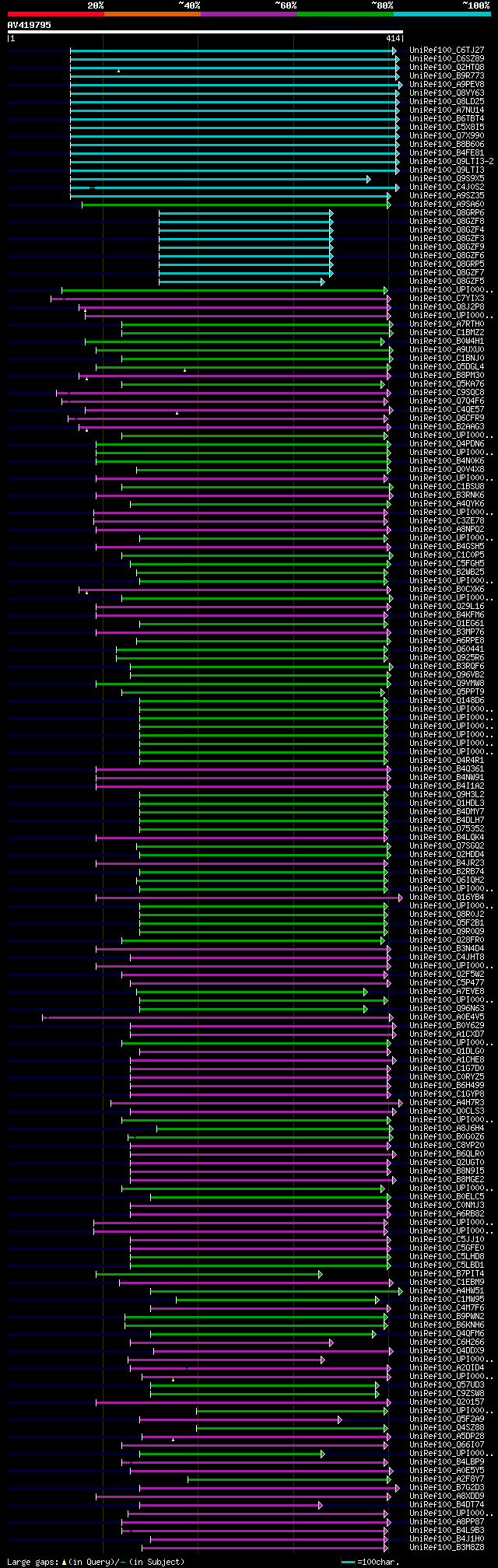This screenshot has width=498, height=1568.
Task: Open hit UniRef100_Q2HTQ8
Action: pos(447,68)
